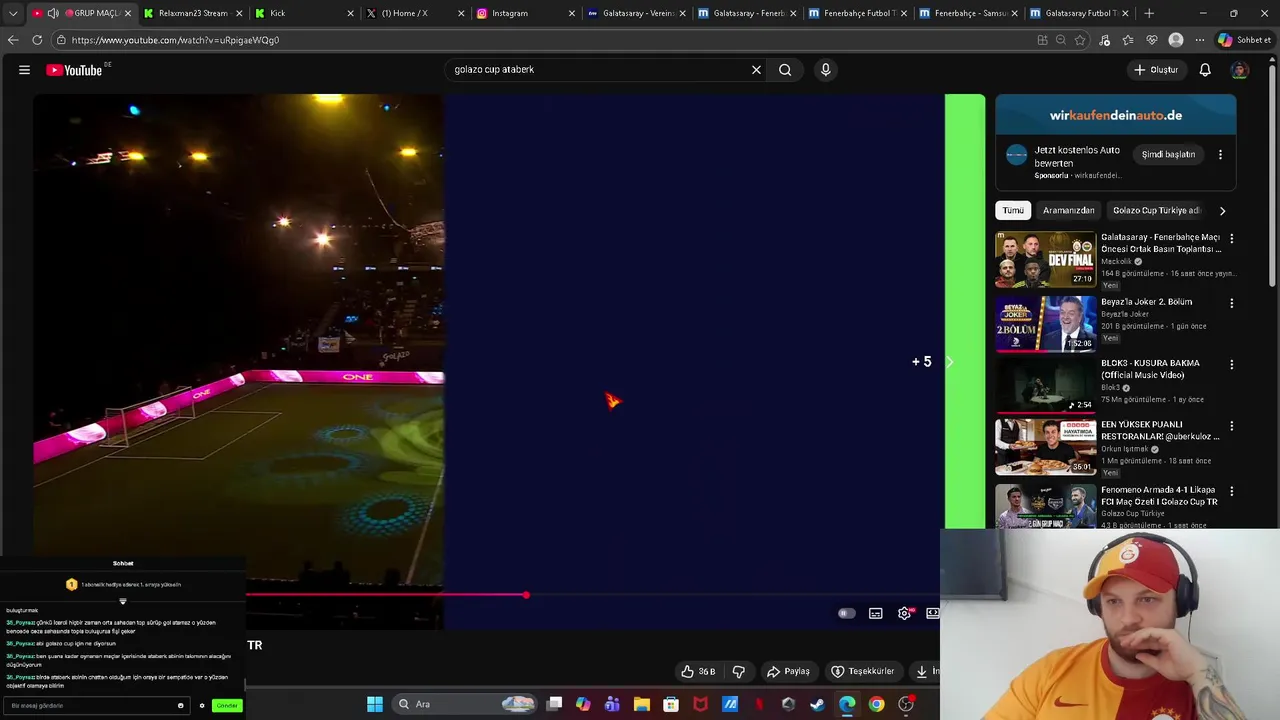Go to the YouTube home logo
The image size is (1280, 720).
[74, 70]
